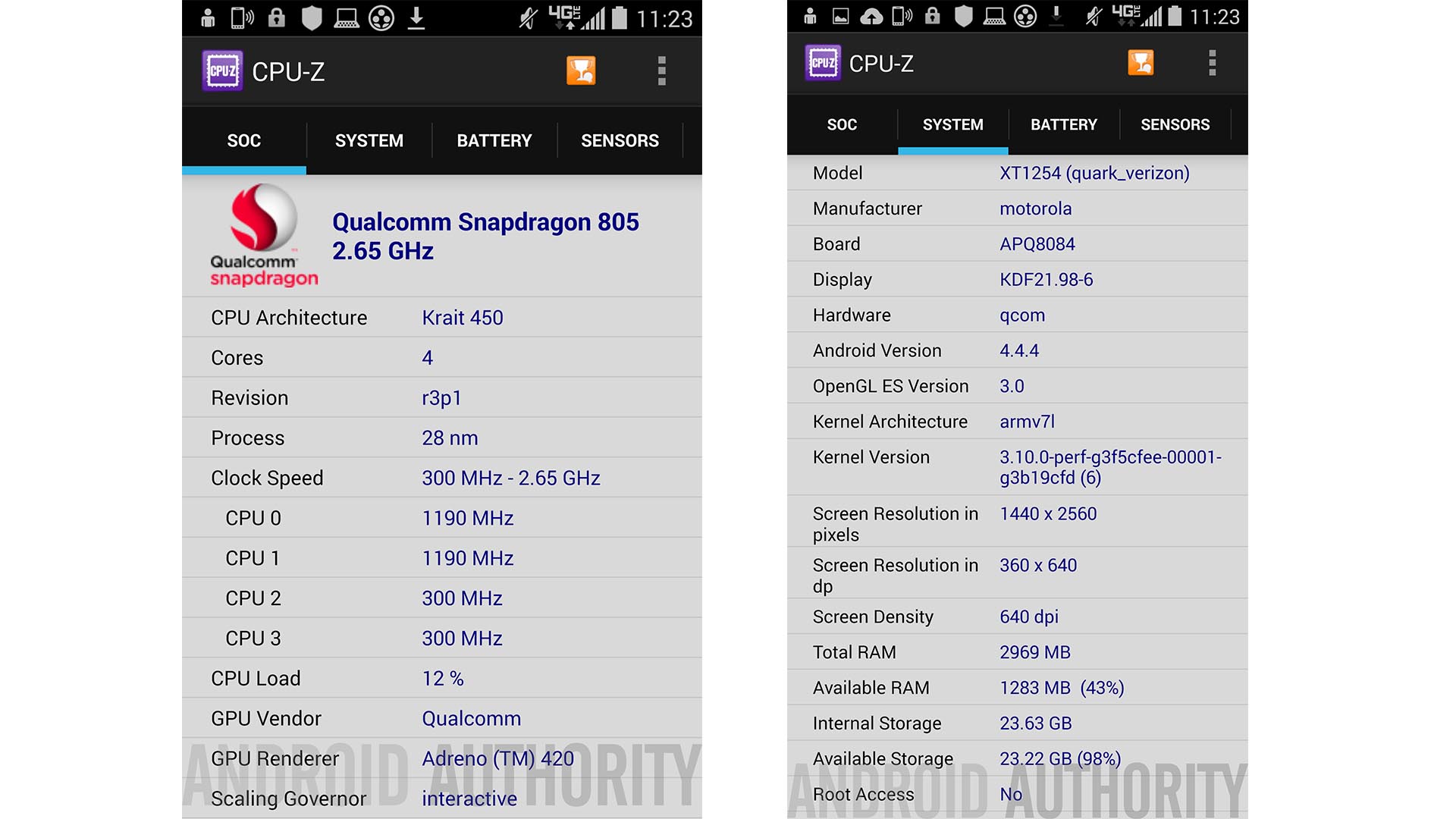
Task: Tap the Kernel Version row value
Action: click(1110, 467)
